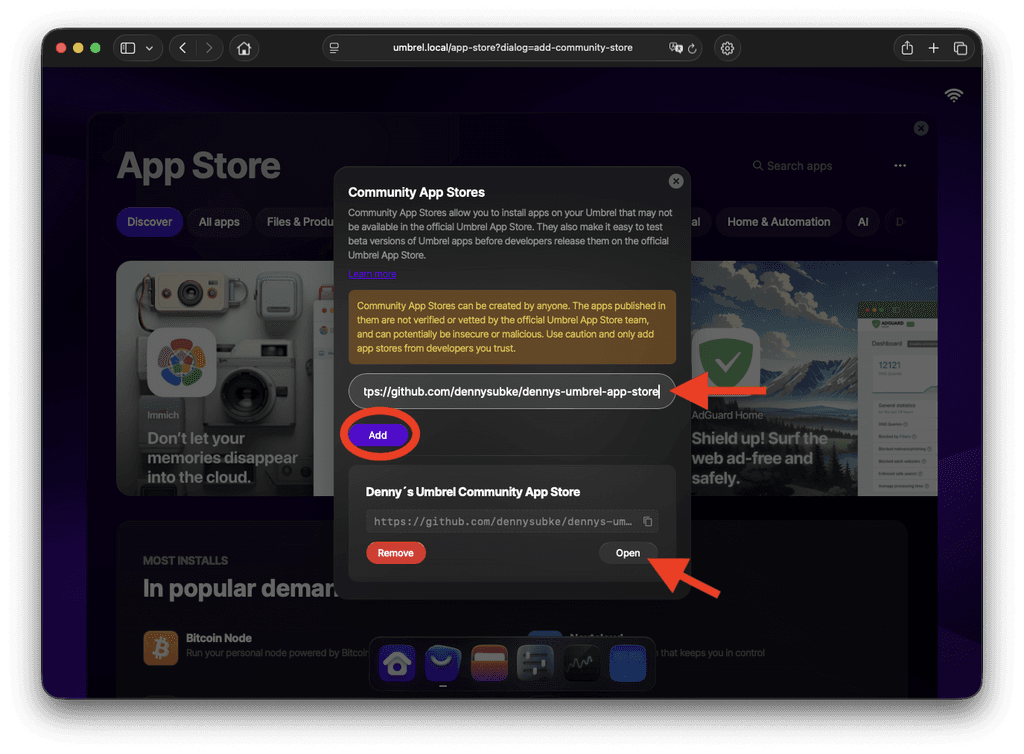The width and height of the screenshot is (1024, 754).
Task: Open the Settings sliders icon in the dock
Action: click(x=535, y=663)
